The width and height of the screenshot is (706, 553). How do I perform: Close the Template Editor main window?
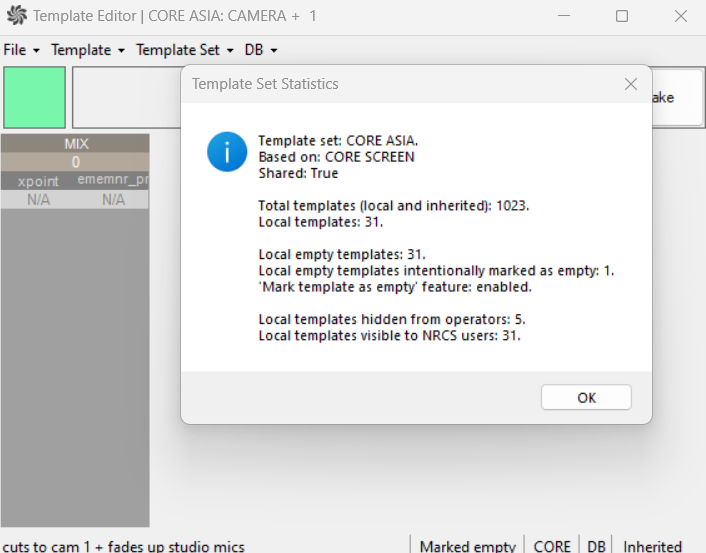pyautogui.click(x=680, y=16)
